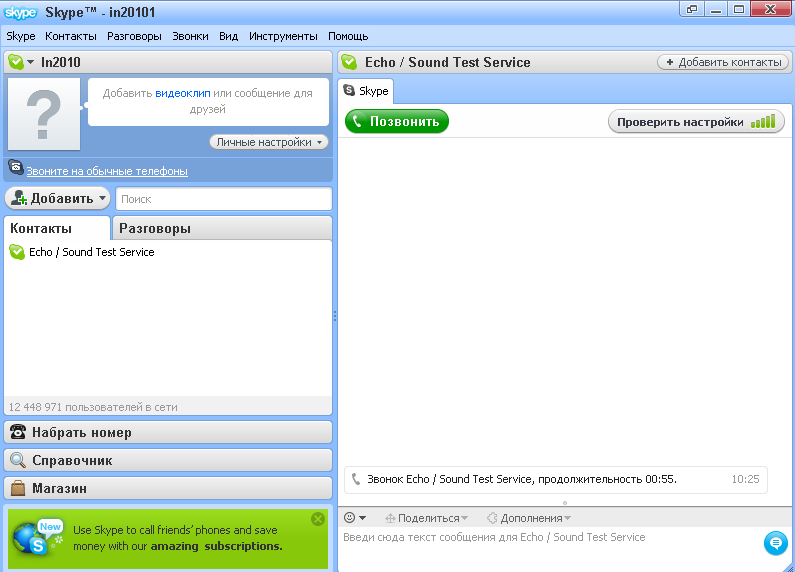This screenshot has height=572, width=795.
Task: Click the Skype logo in title bar
Action: pyautogui.click(x=20, y=12)
